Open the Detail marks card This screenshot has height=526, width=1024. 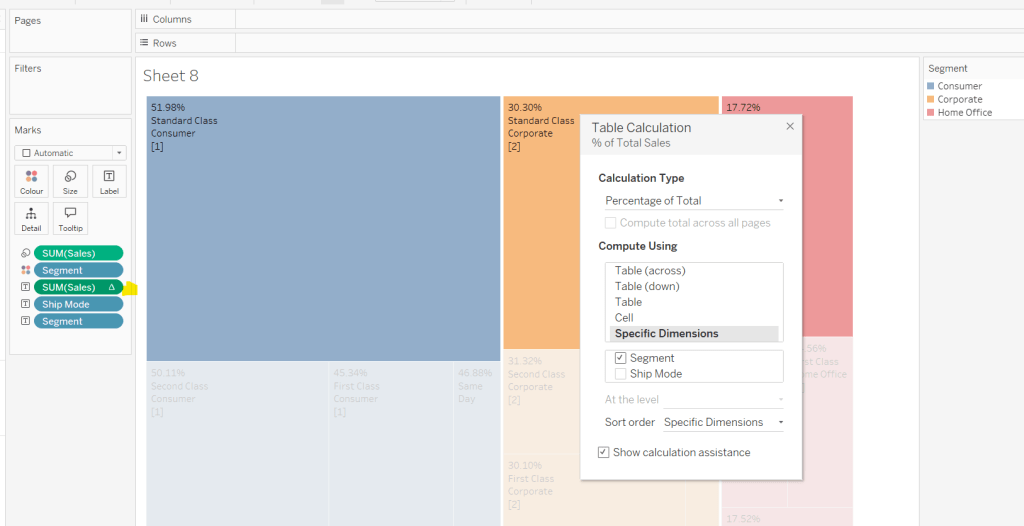[32, 218]
